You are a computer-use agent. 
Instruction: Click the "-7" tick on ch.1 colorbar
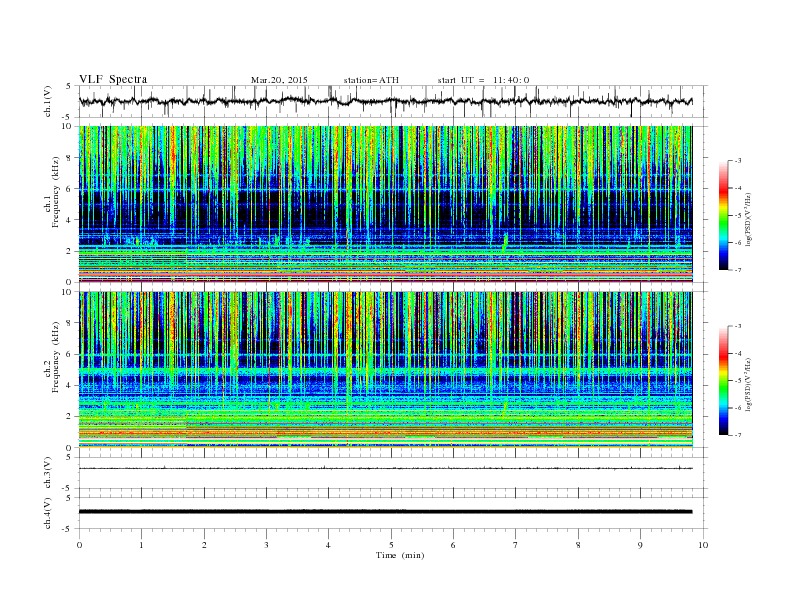[738, 270]
